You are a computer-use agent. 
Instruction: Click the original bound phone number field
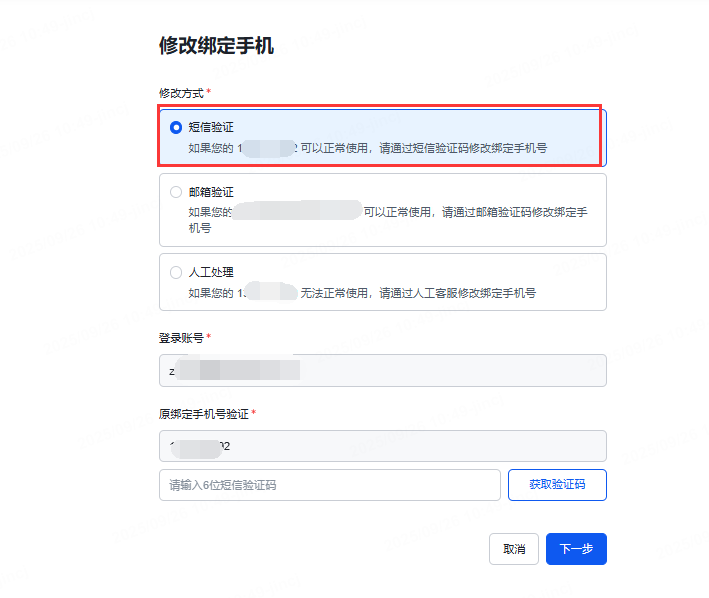[382, 446]
